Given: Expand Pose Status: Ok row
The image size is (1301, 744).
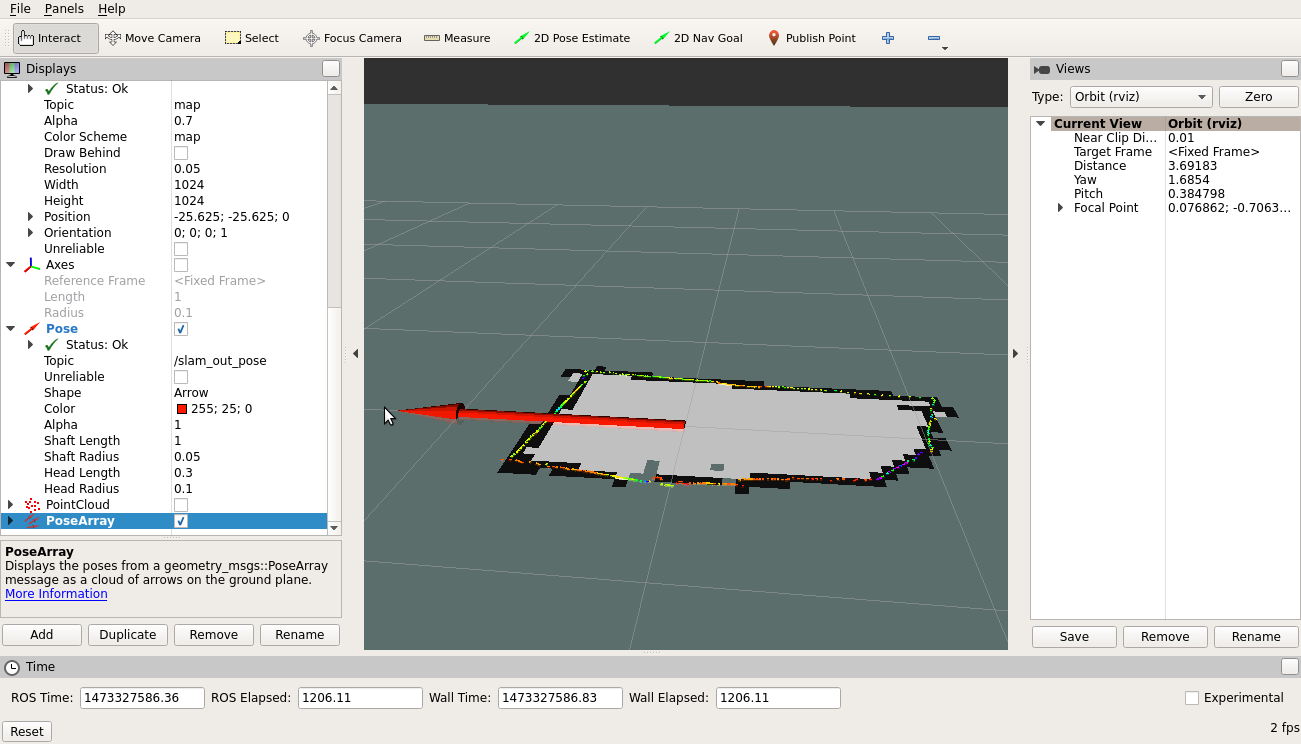Looking at the screenshot, I should pyautogui.click(x=31, y=345).
